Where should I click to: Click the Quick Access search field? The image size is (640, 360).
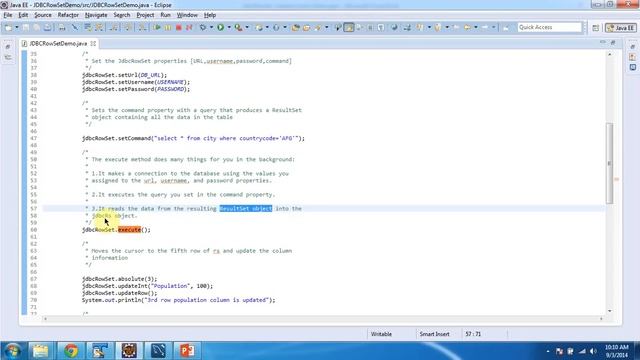[x=549, y=27]
